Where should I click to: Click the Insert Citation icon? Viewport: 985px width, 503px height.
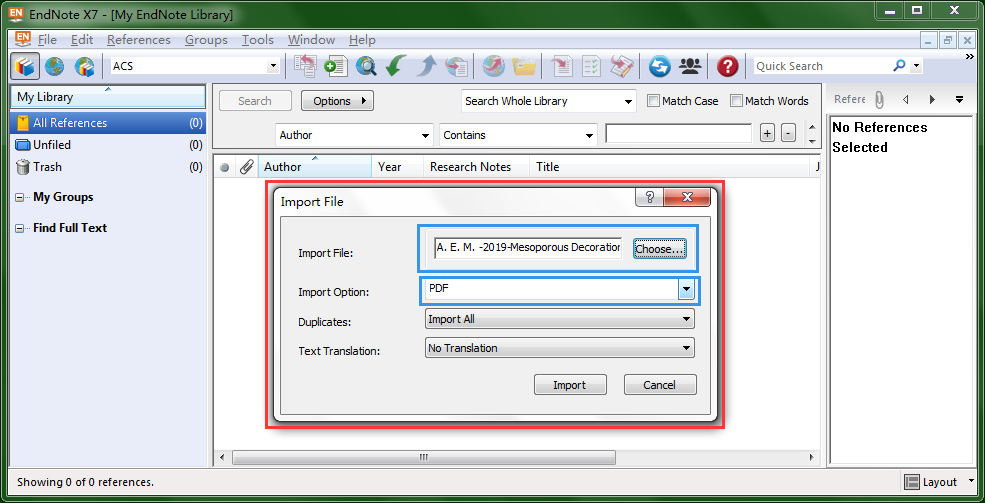click(x=562, y=66)
